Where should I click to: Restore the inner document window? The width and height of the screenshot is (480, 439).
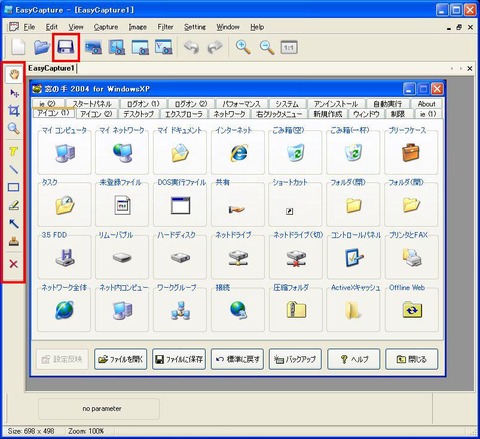[x=459, y=27]
